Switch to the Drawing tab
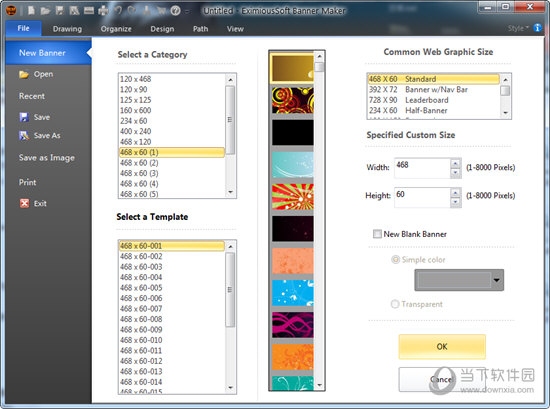 (x=67, y=29)
